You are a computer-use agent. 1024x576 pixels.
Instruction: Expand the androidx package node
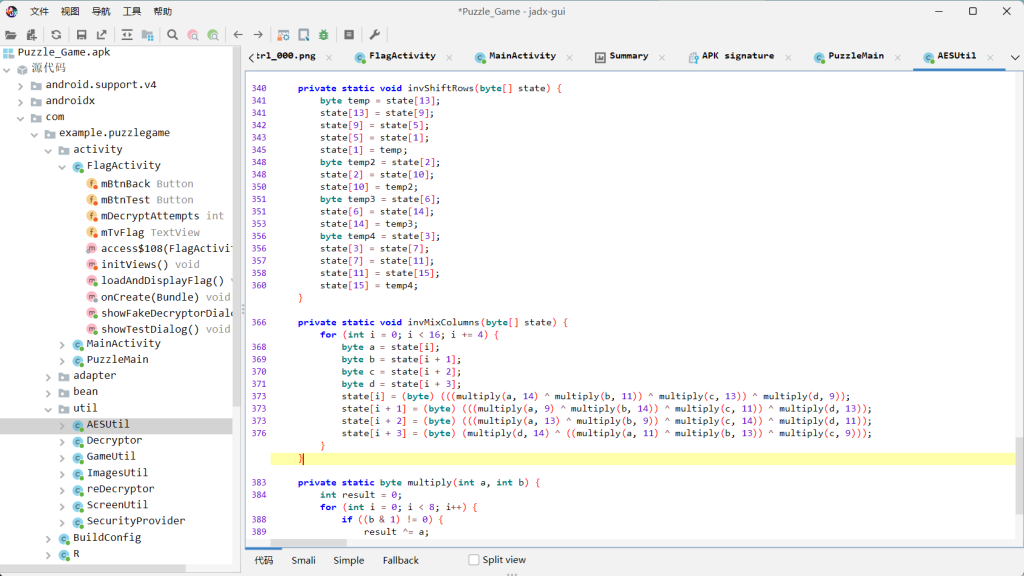tap(22, 101)
